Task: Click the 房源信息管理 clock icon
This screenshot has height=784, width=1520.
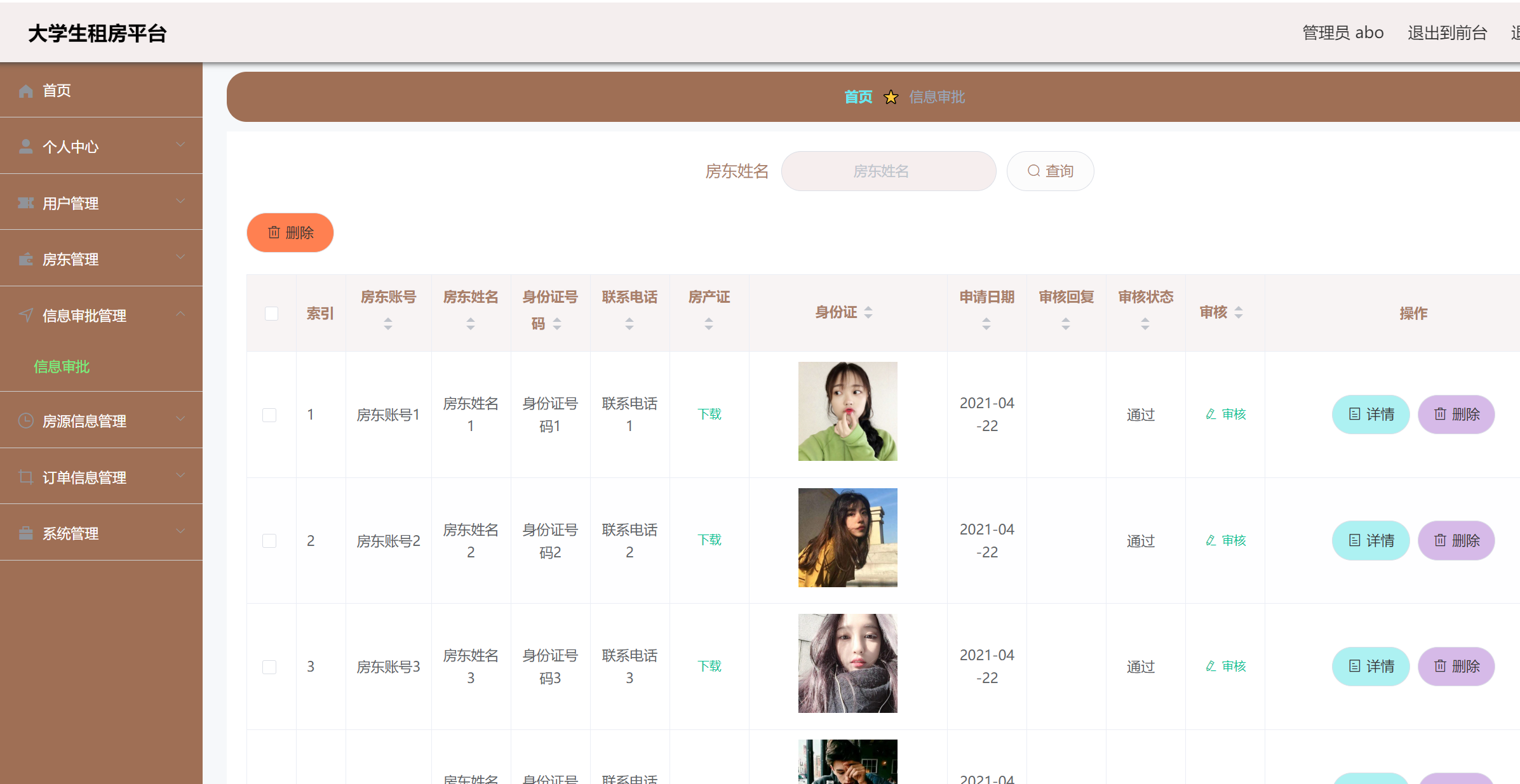Action: (26, 421)
